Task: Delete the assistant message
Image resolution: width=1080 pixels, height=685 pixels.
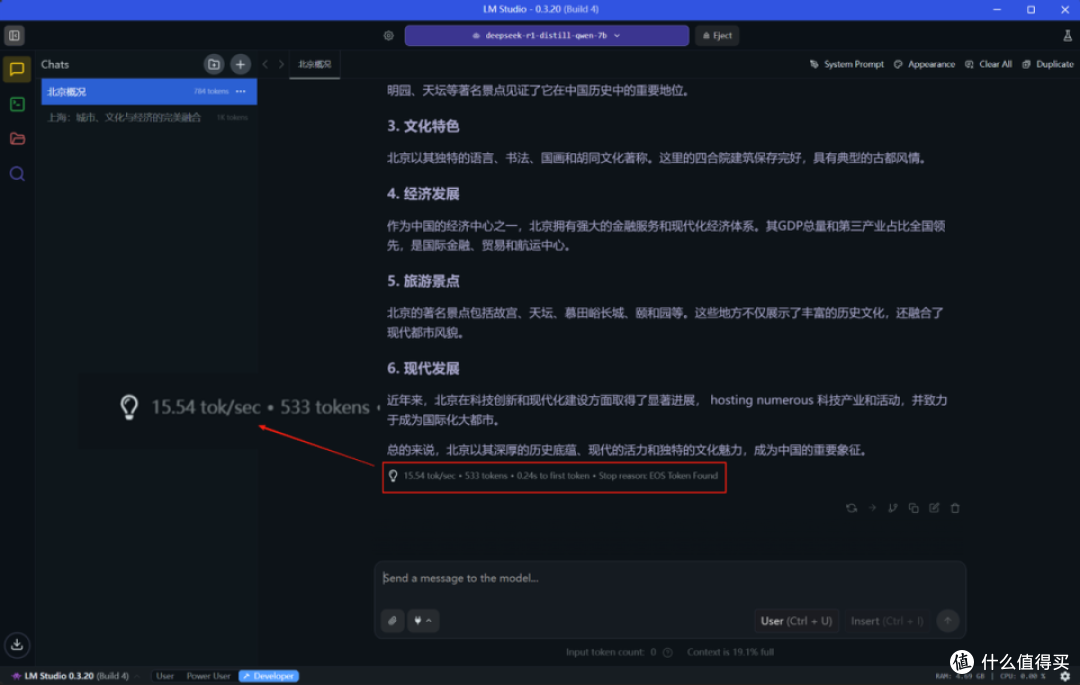Action: [955, 508]
